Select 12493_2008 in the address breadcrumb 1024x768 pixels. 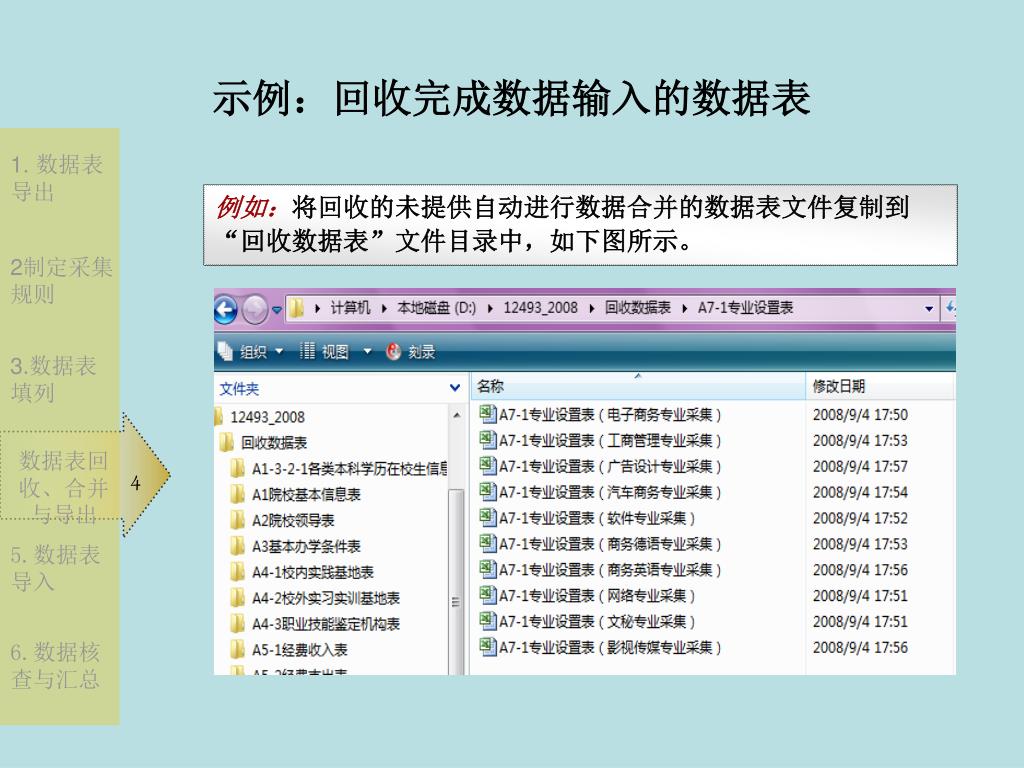click(x=540, y=308)
